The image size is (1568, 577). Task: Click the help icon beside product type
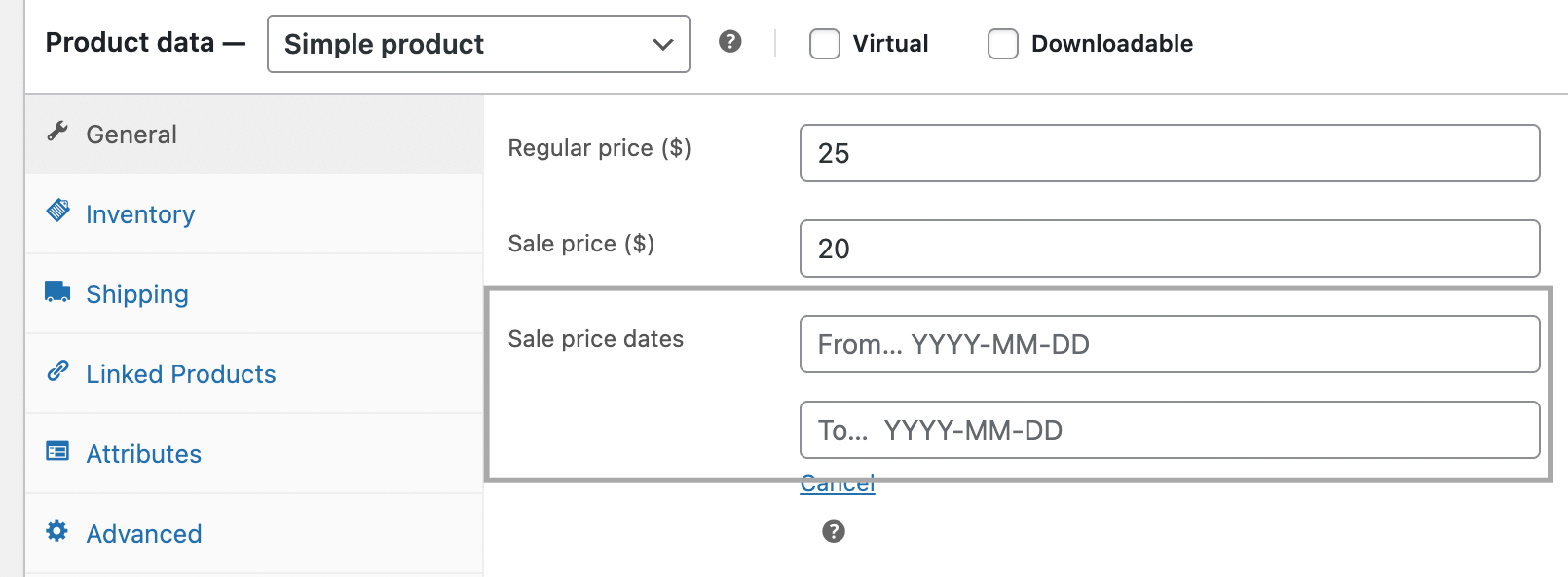730,41
